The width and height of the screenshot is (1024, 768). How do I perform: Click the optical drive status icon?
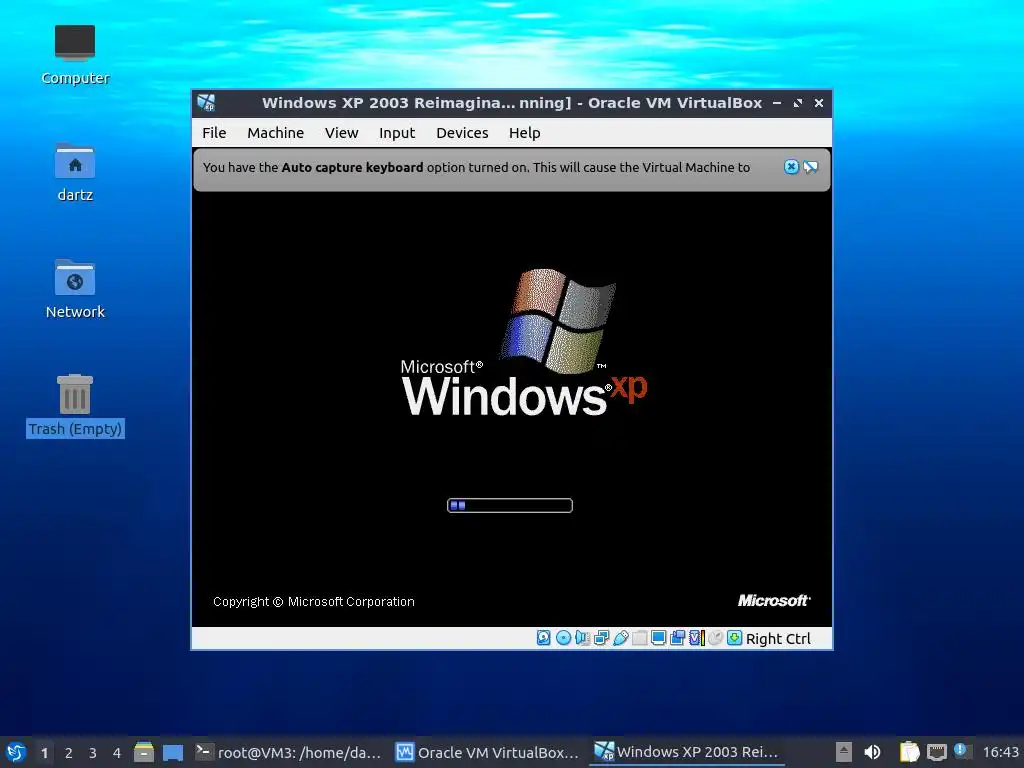pos(563,638)
